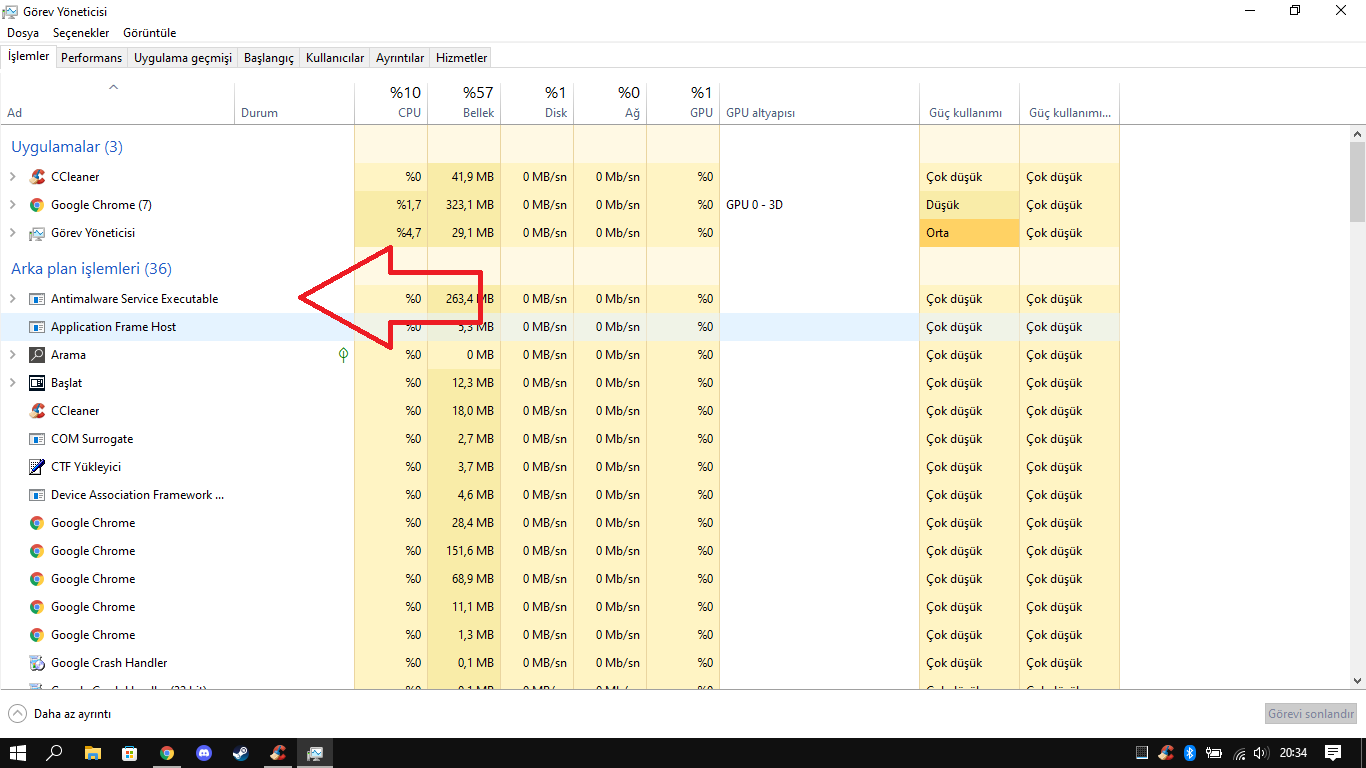Click the Device Association Framework icon
The image size is (1366, 768).
37,495
